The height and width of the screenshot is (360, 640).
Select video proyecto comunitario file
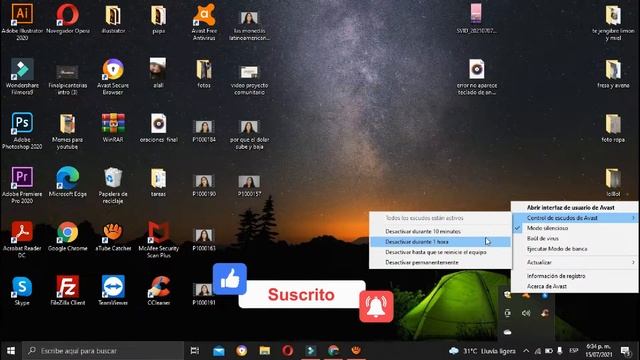pyautogui.click(x=249, y=80)
